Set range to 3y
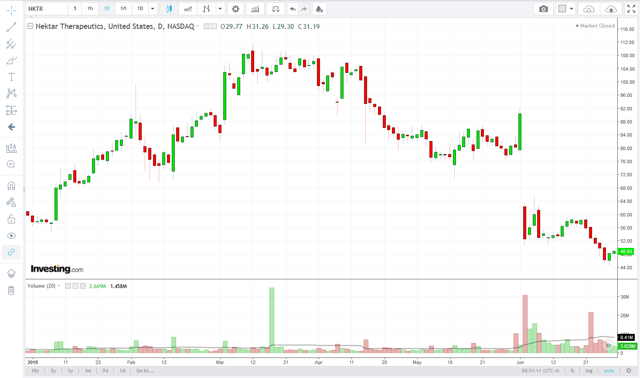The width and height of the screenshot is (640, 378). pyautogui.click(x=53, y=371)
